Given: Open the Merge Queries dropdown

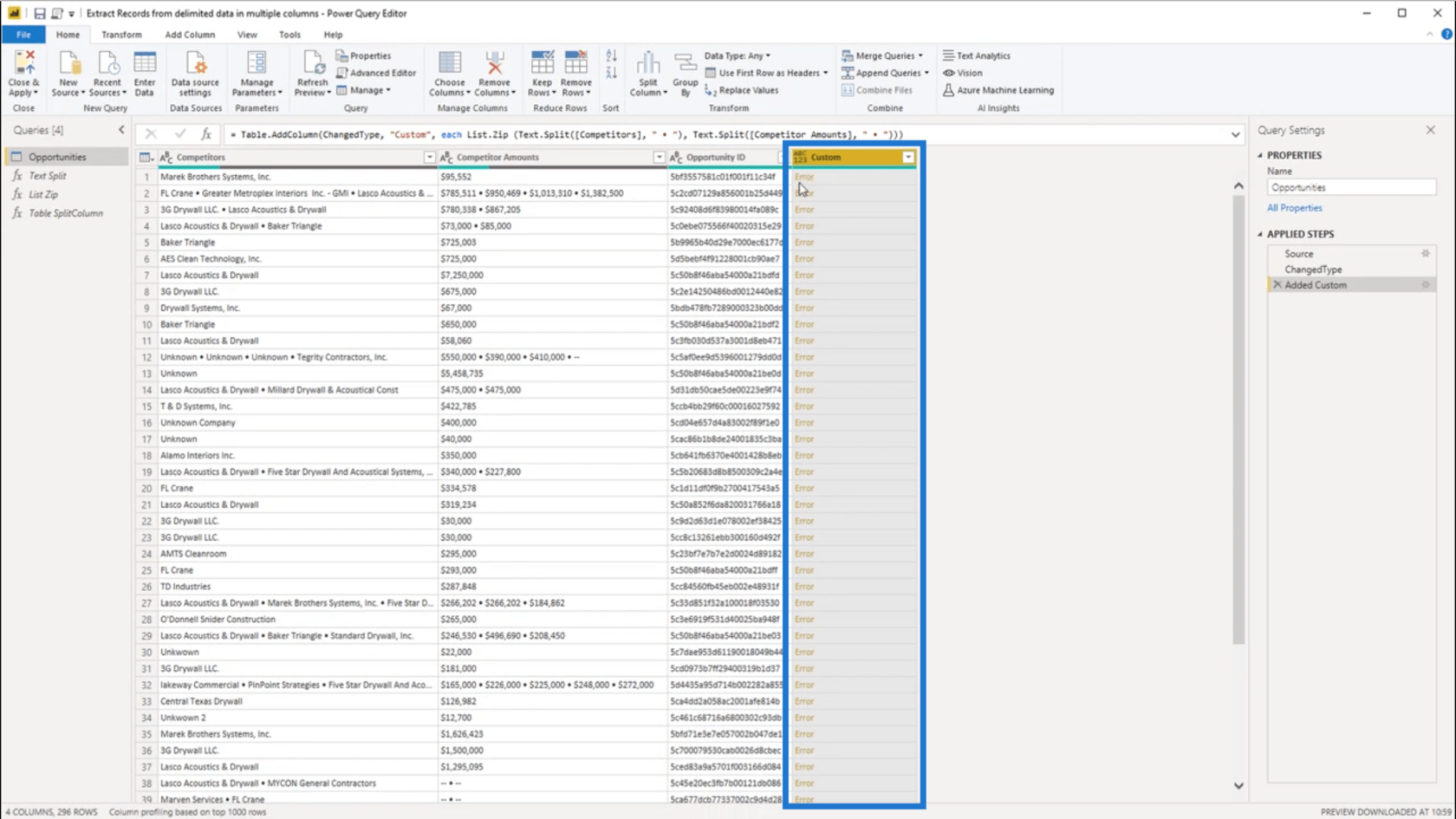Looking at the screenshot, I should pos(882,55).
